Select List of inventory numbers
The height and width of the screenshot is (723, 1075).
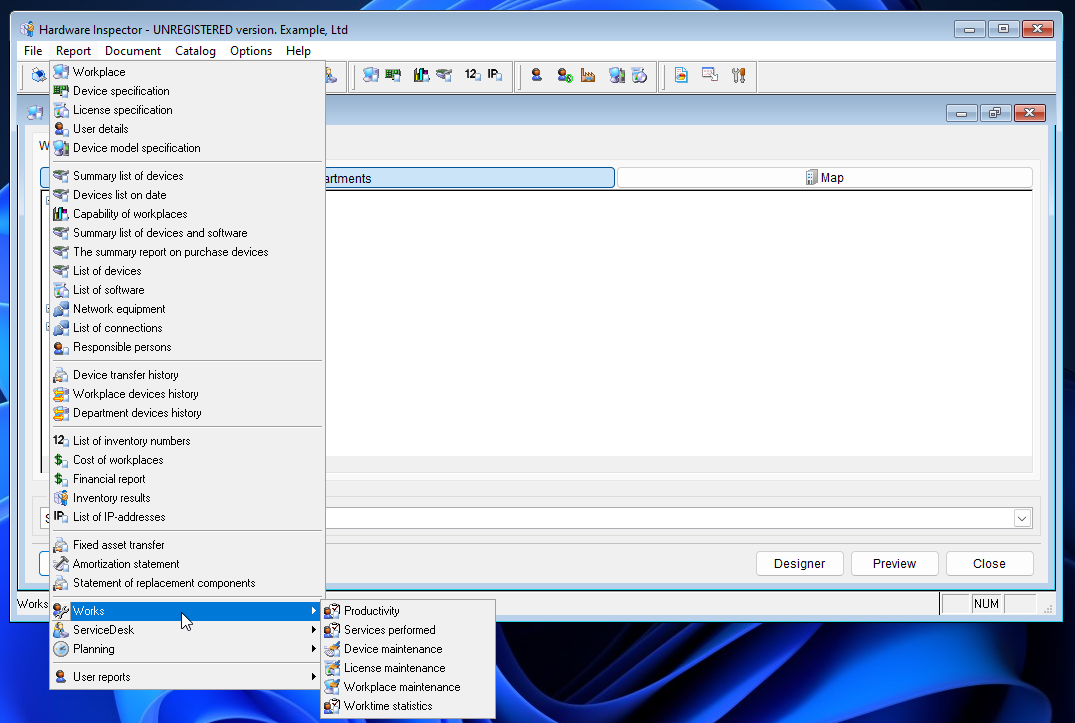point(187,441)
